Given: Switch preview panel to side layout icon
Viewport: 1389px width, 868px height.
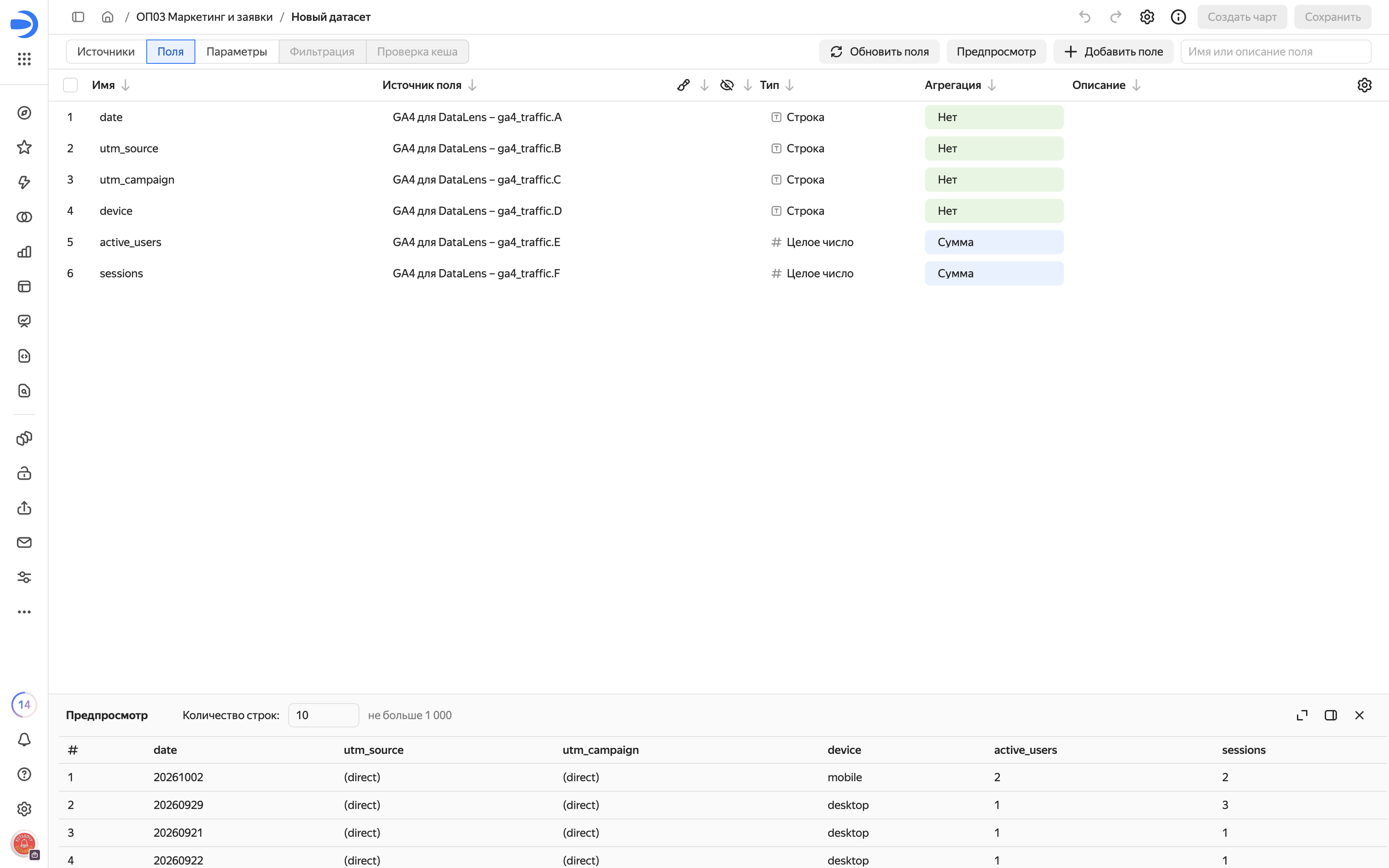Looking at the screenshot, I should pyautogui.click(x=1331, y=715).
